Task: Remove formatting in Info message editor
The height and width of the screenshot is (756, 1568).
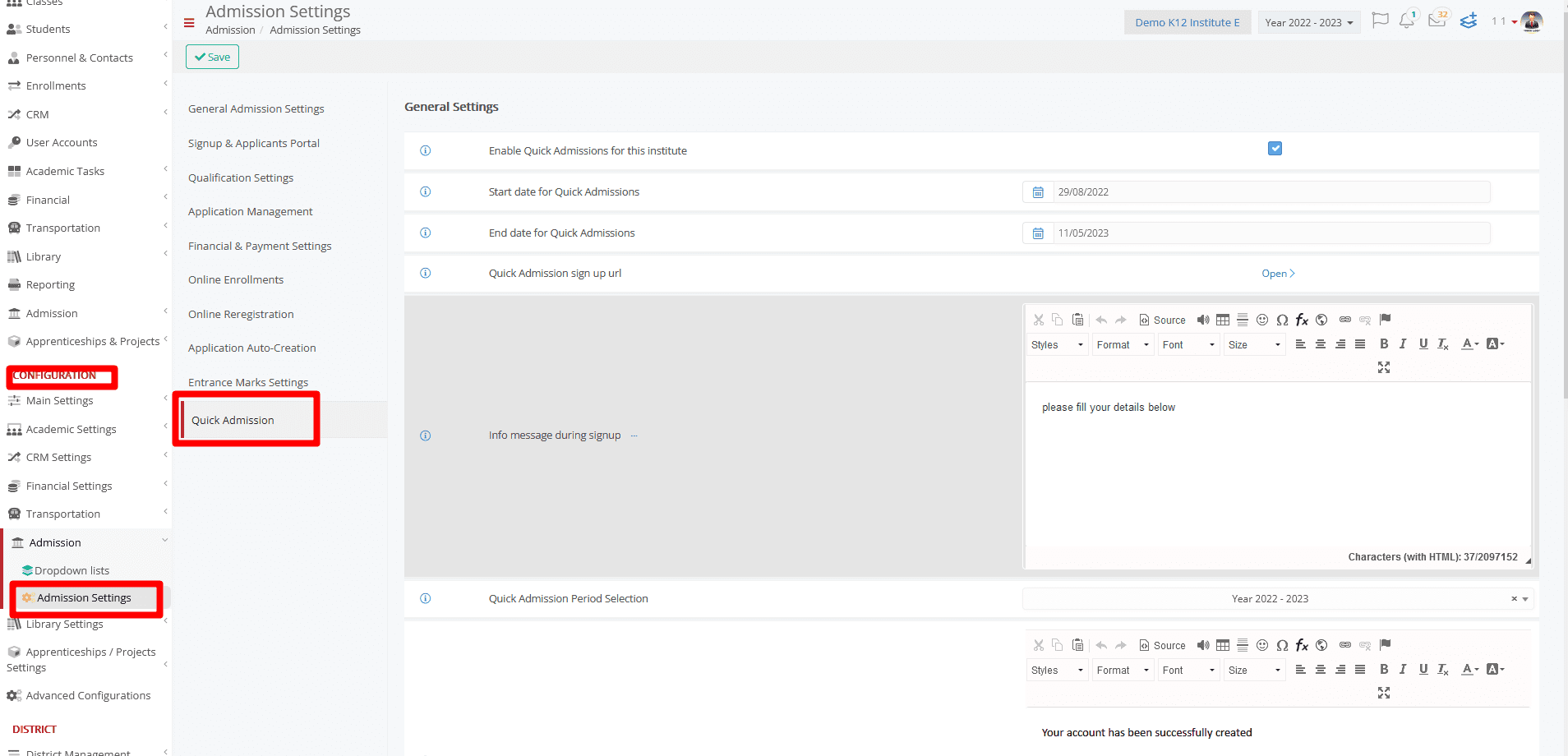Action: pyautogui.click(x=1443, y=344)
